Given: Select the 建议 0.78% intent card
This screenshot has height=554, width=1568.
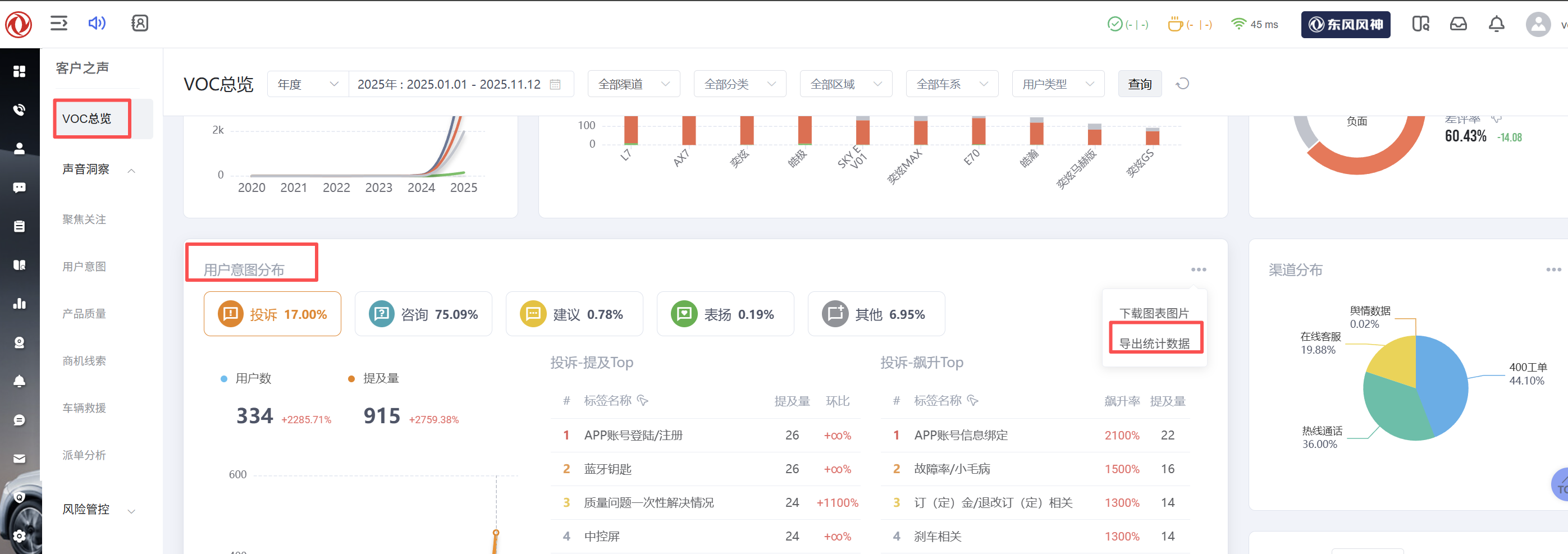Looking at the screenshot, I should [574, 314].
